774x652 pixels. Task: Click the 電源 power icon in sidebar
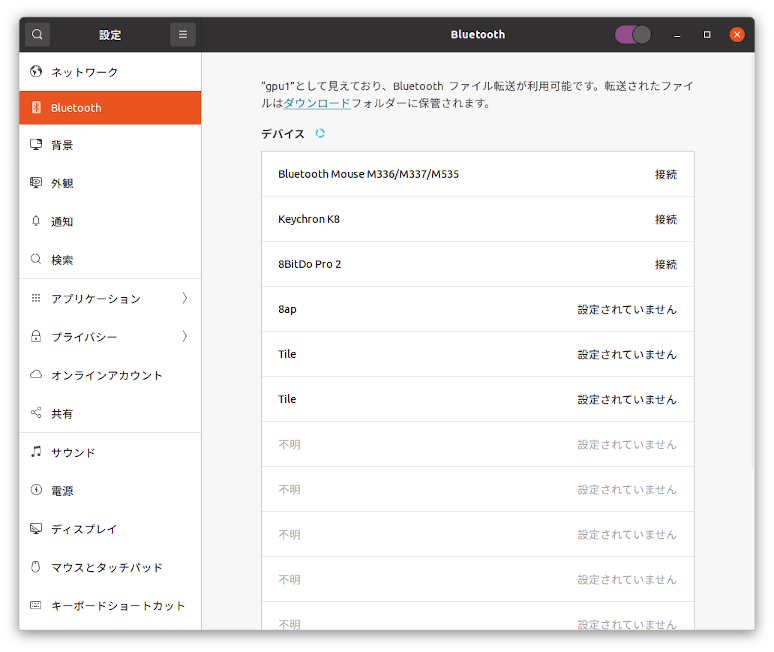pyautogui.click(x=36, y=491)
